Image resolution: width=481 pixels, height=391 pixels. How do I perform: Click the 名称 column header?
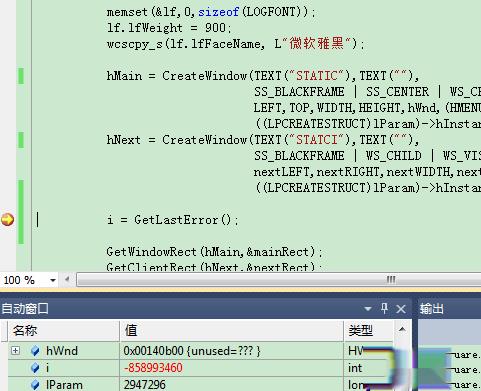(x=63, y=331)
